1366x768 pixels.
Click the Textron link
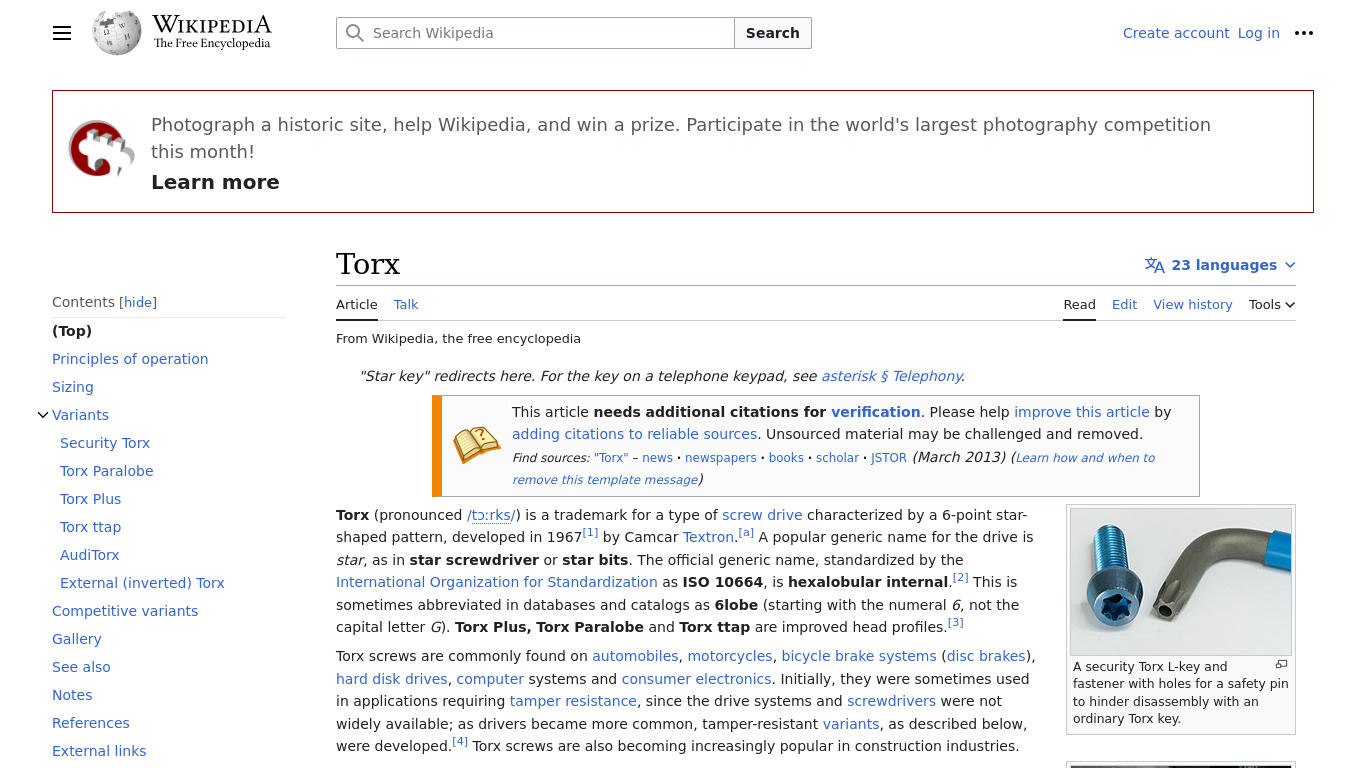pyautogui.click(x=709, y=537)
